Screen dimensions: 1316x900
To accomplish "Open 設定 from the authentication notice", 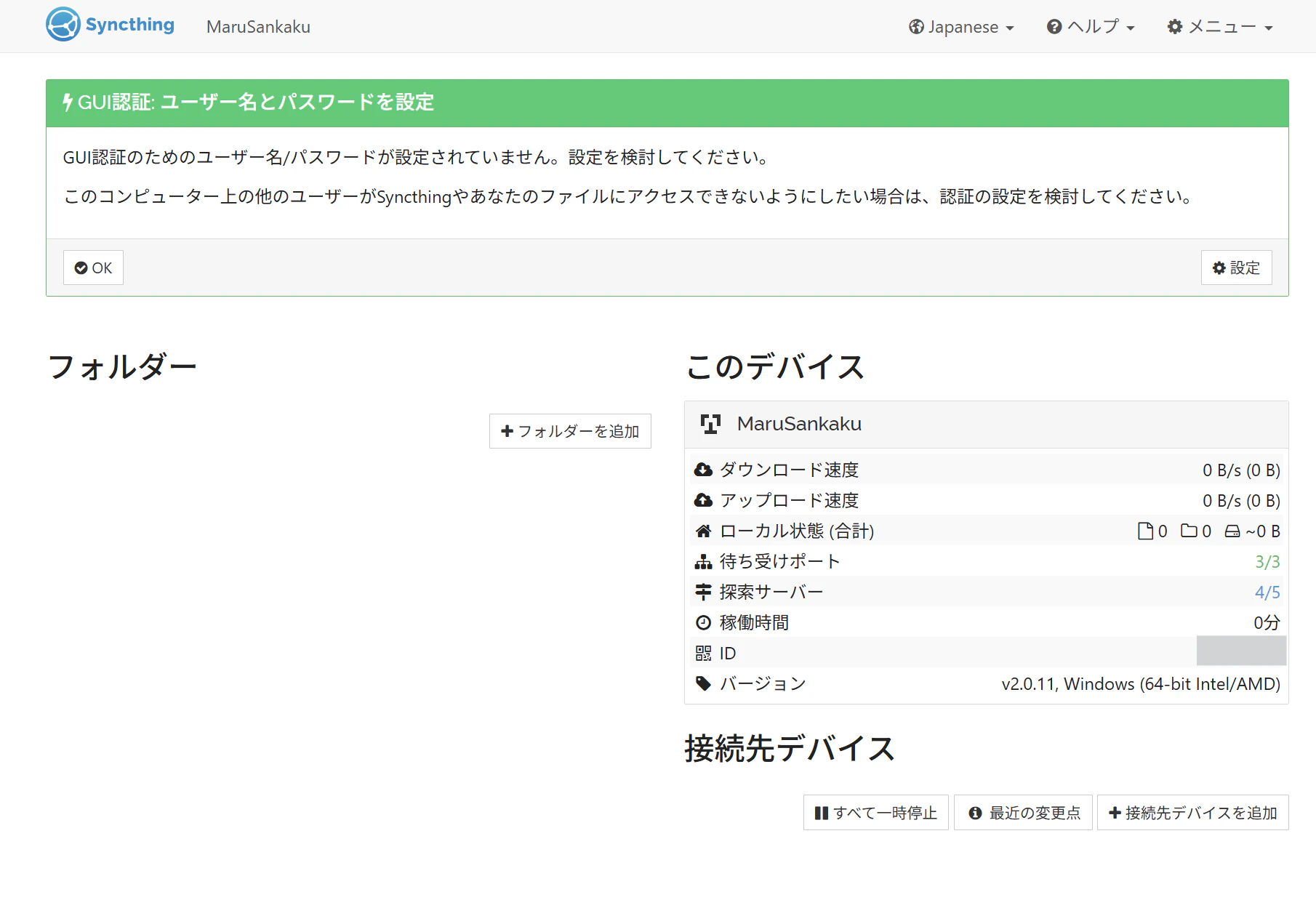I will pyautogui.click(x=1236, y=268).
